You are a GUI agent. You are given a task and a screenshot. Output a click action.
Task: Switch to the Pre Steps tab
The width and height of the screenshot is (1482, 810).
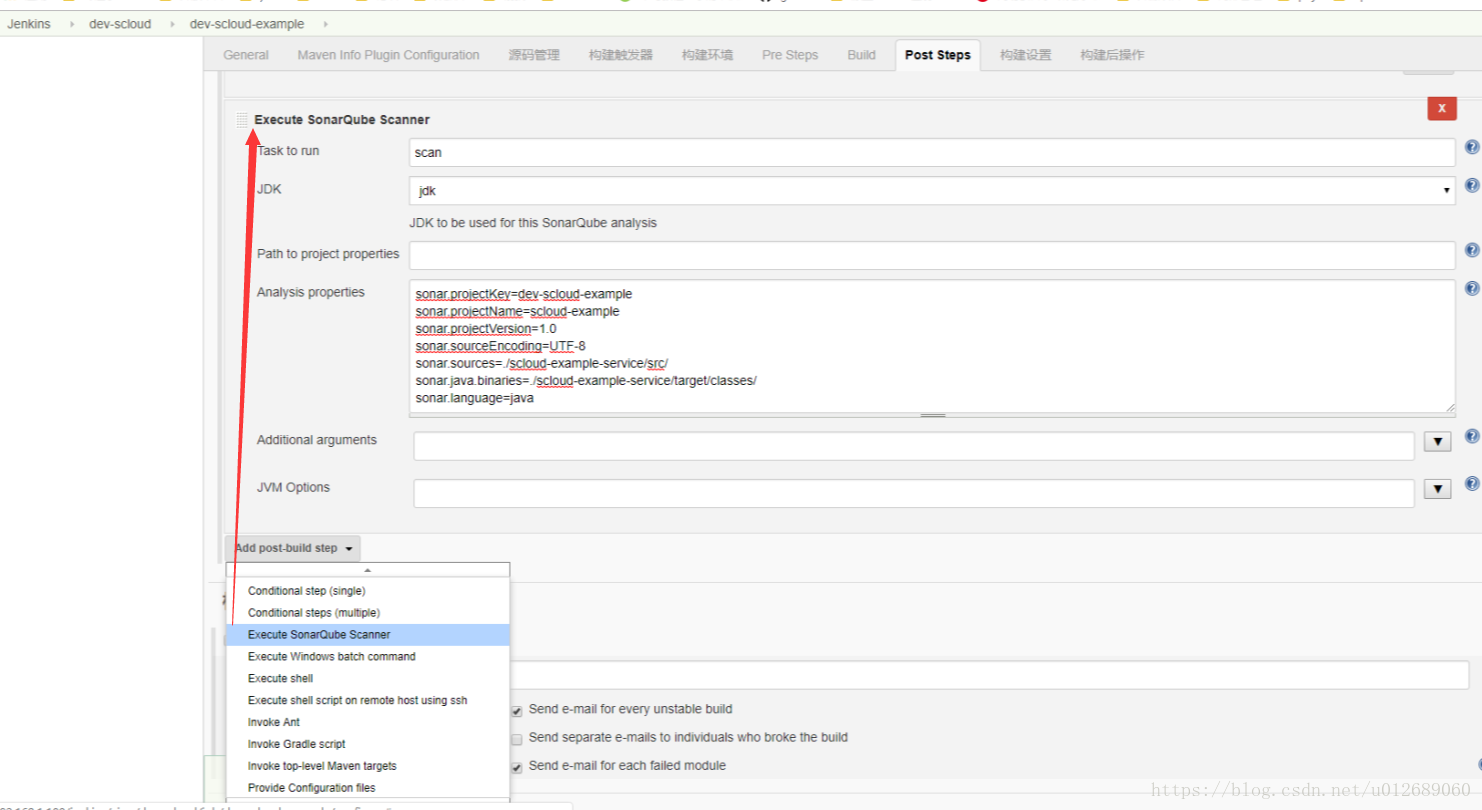tap(790, 55)
